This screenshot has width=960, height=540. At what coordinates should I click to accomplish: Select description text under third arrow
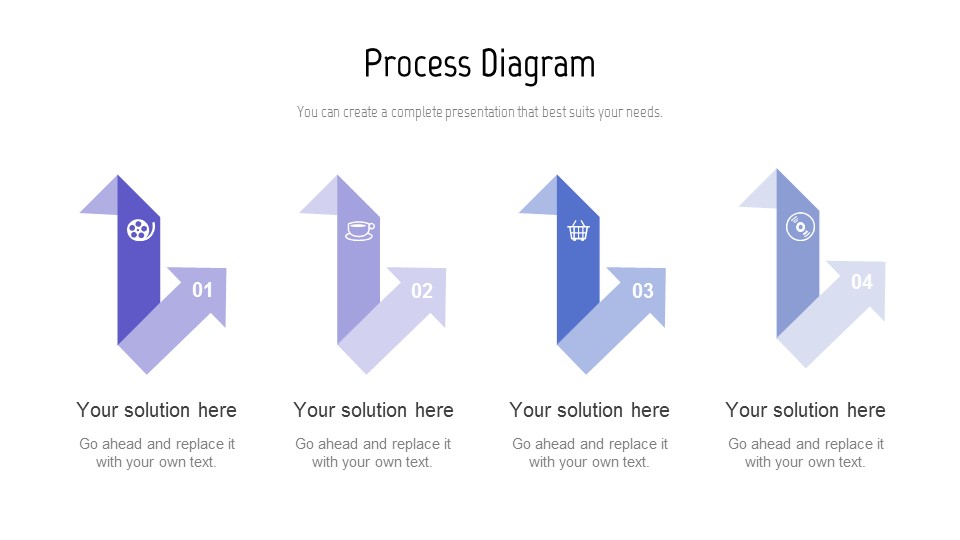(x=590, y=452)
